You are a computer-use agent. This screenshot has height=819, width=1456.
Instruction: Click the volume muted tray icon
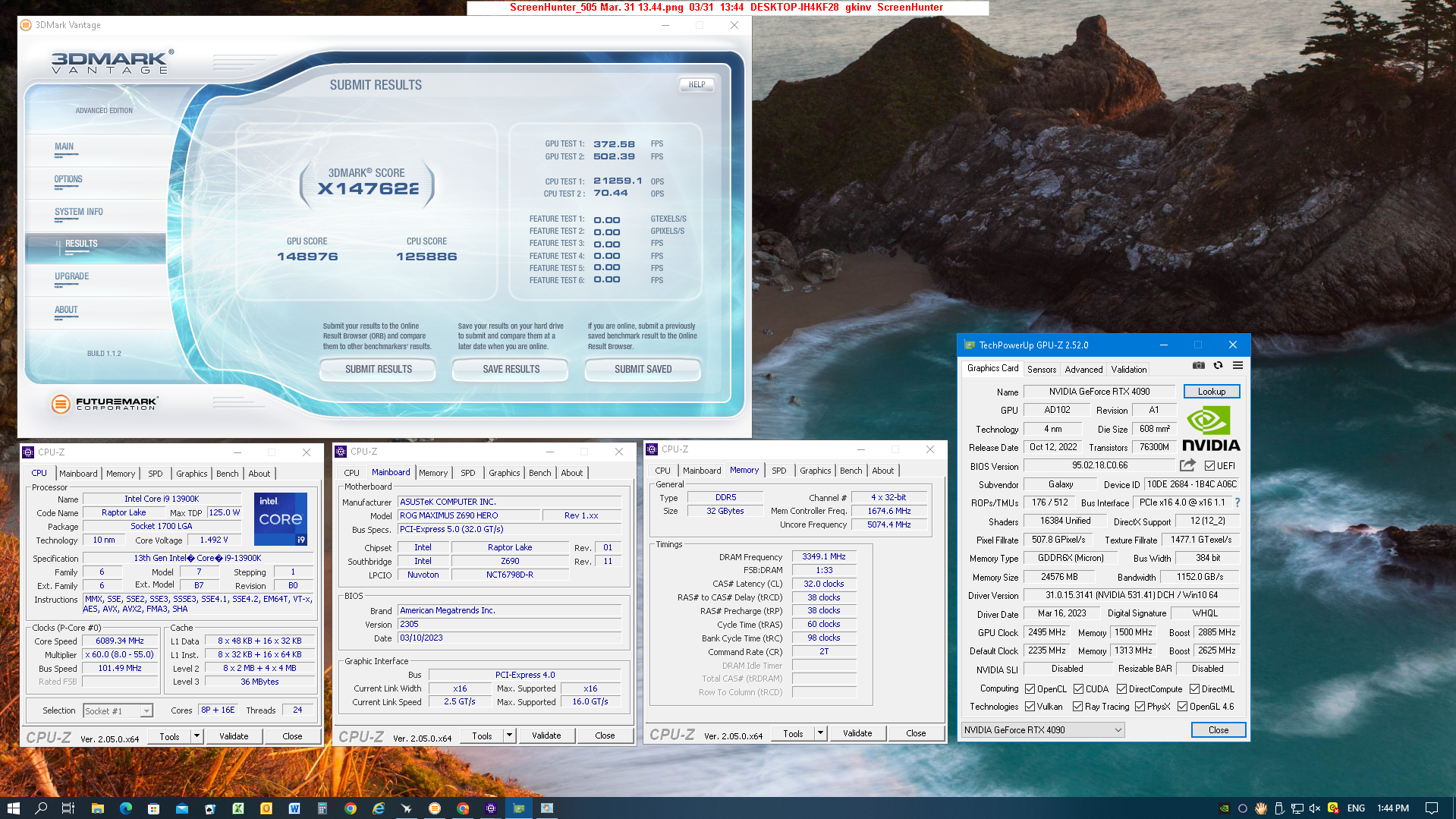click(1315, 808)
